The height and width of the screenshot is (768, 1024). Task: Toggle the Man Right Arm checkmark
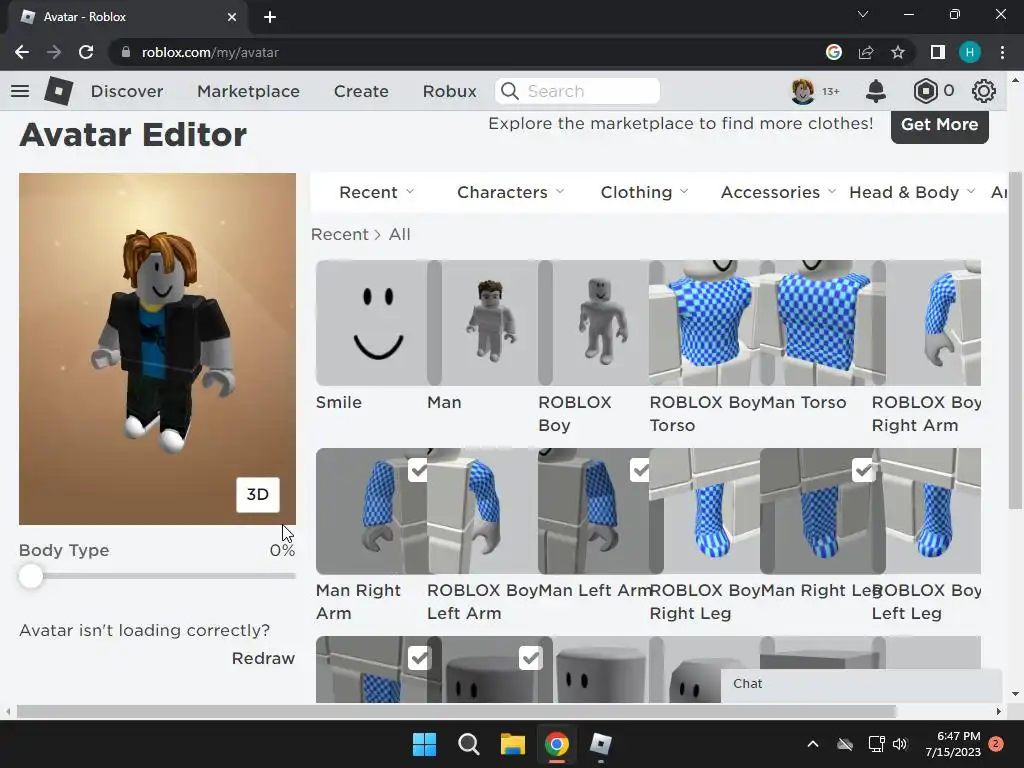point(418,470)
